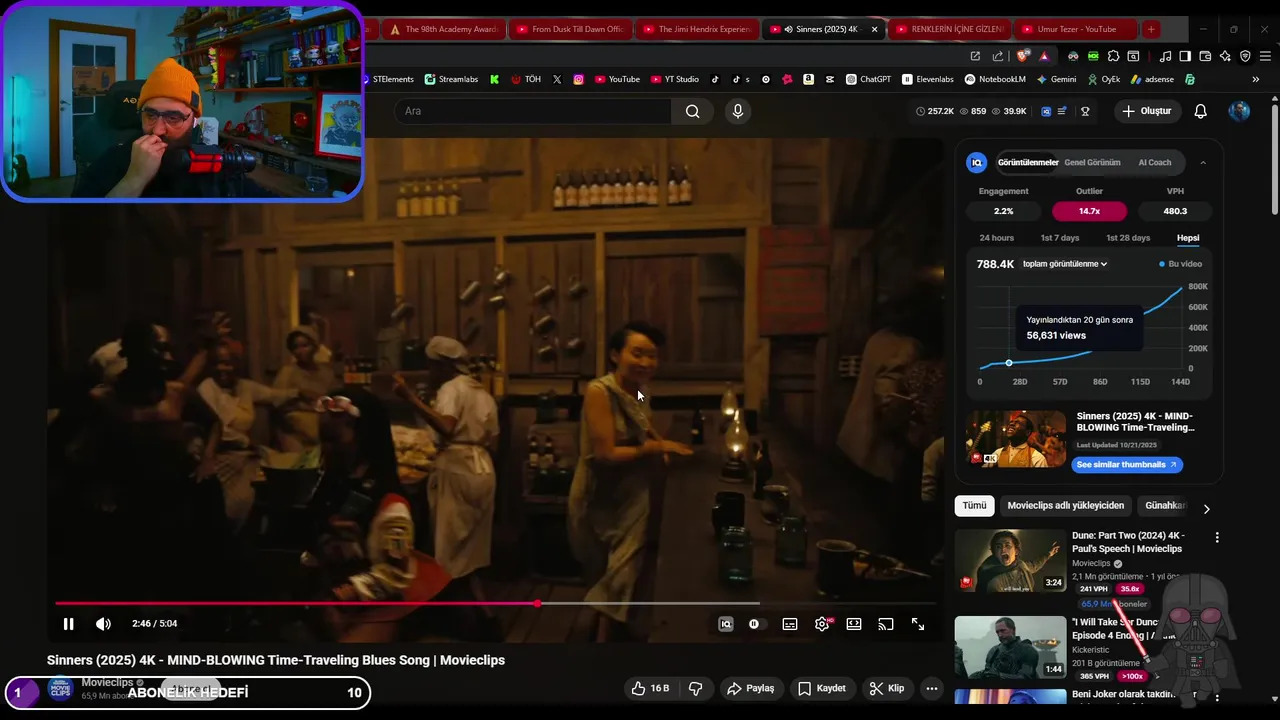Click the magnifier search button
Screen dimensions: 1280x720
[x=693, y=111]
